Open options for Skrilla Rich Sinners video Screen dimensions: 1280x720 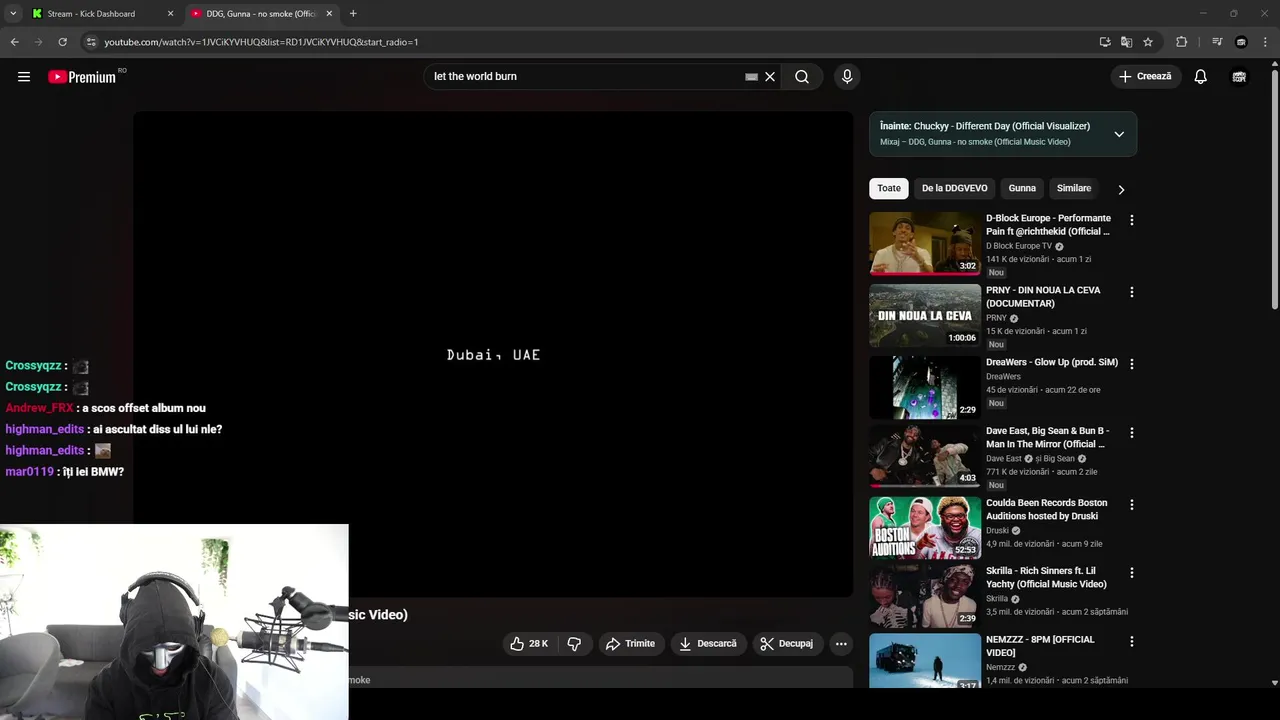[x=1132, y=573]
